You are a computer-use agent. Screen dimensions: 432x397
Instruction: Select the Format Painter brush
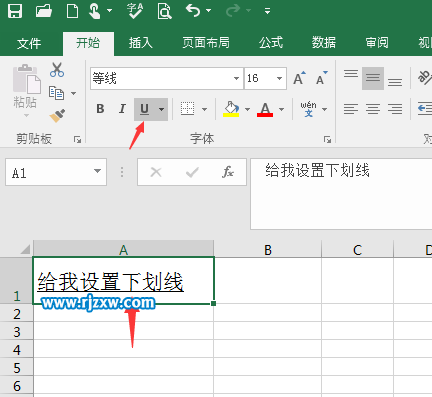click(x=57, y=116)
